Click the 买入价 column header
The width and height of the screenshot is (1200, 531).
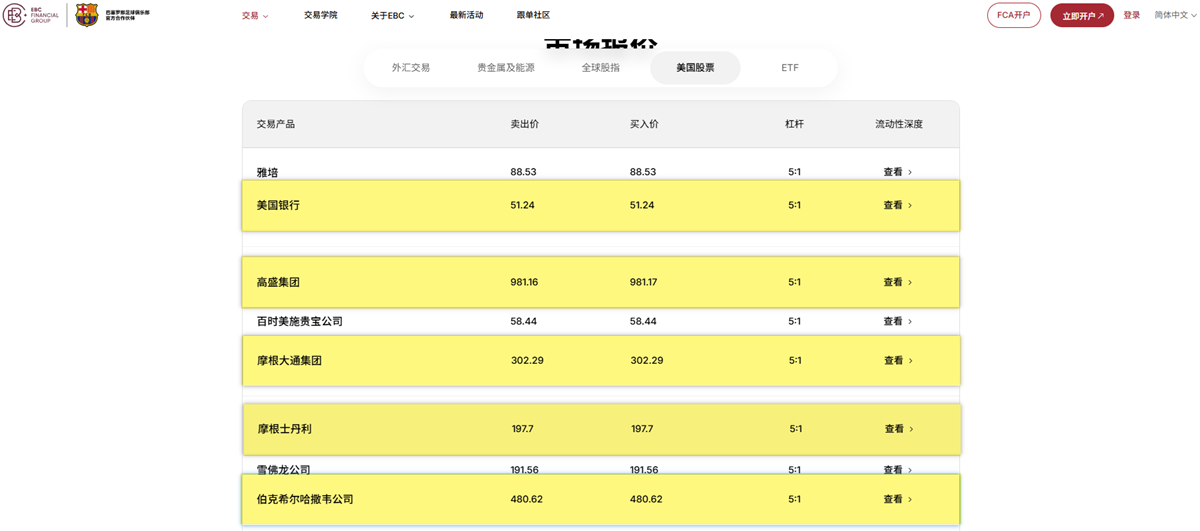tap(644, 124)
